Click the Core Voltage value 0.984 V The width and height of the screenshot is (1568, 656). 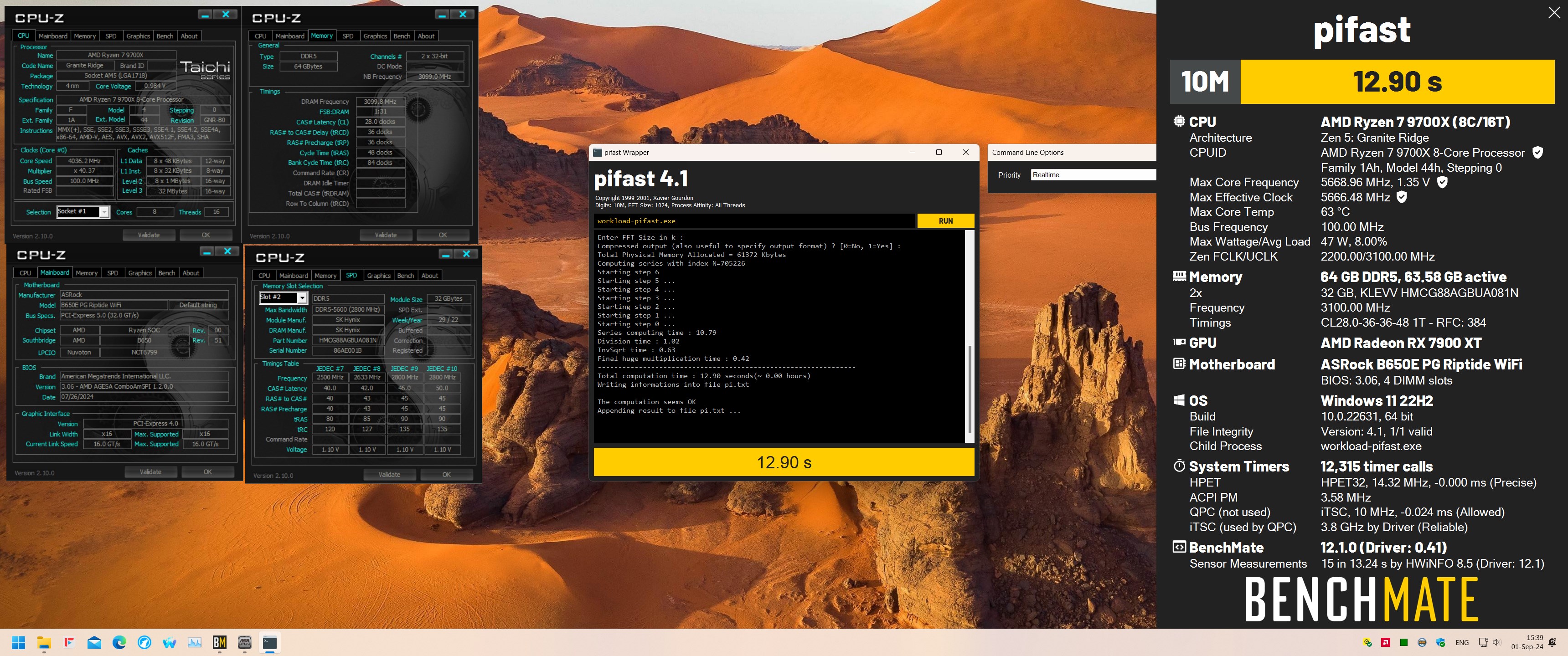coord(155,86)
